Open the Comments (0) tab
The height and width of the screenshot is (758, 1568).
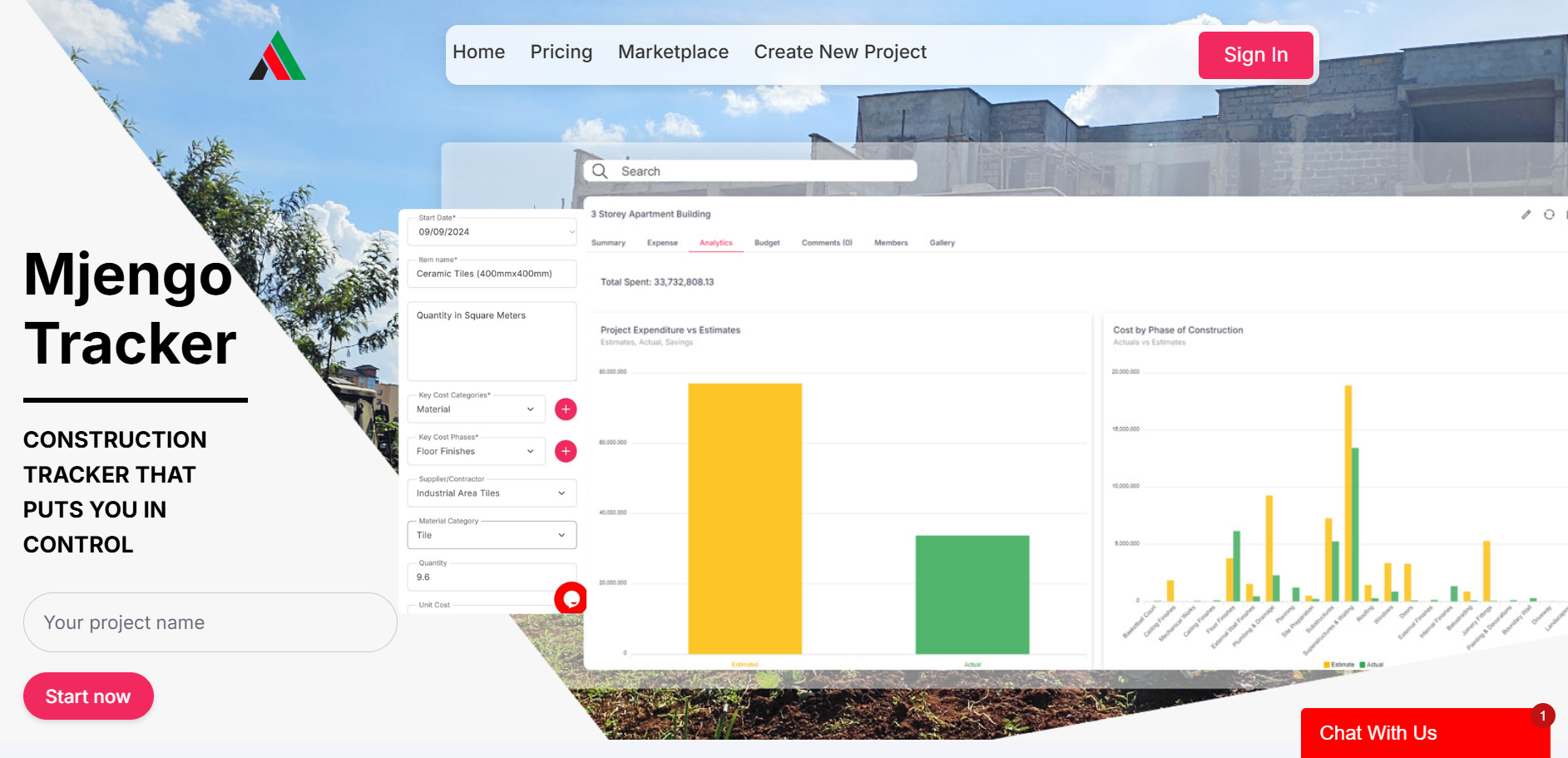click(x=826, y=242)
